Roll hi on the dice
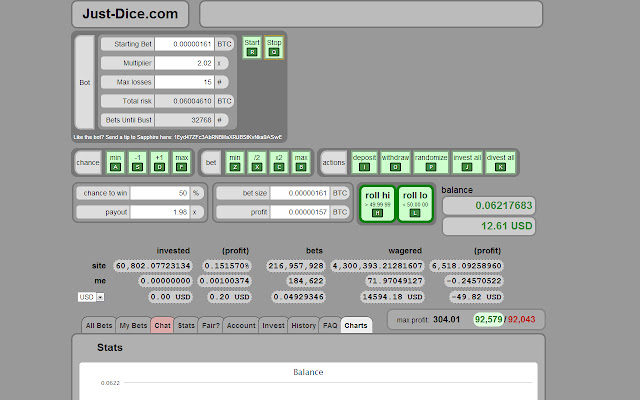The image size is (640, 400). pos(378,204)
